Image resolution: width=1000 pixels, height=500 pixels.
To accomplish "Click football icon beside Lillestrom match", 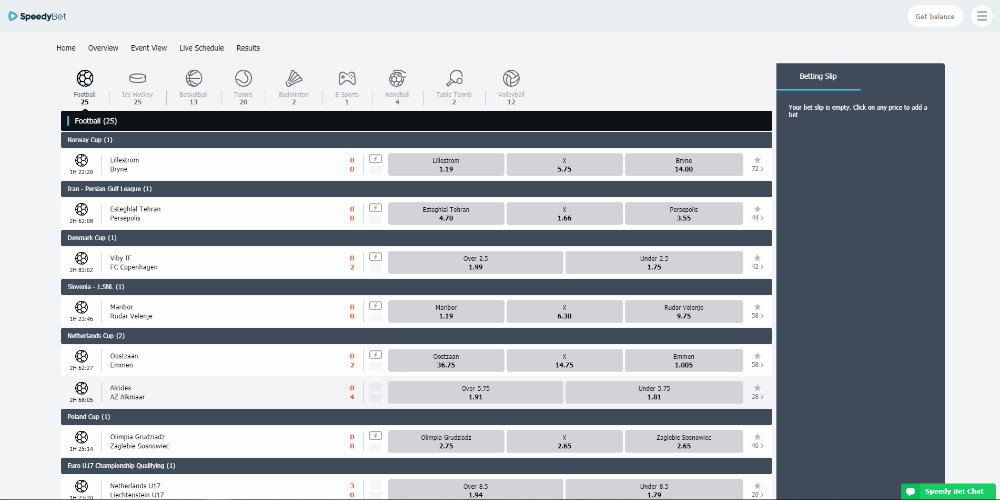I will pyautogui.click(x=82, y=159).
